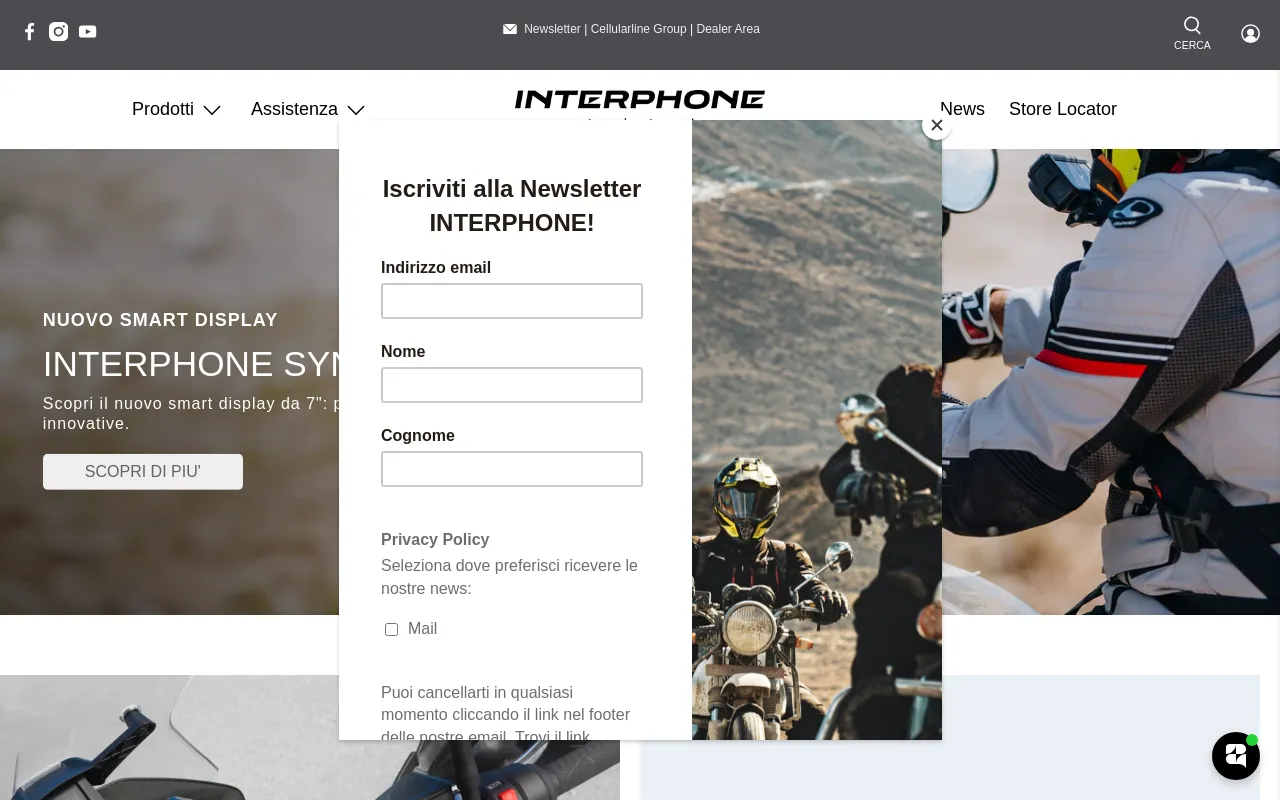Screen dimensions: 1280x800
Task: Focus the Nome input field
Action: [x=512, y=385]
